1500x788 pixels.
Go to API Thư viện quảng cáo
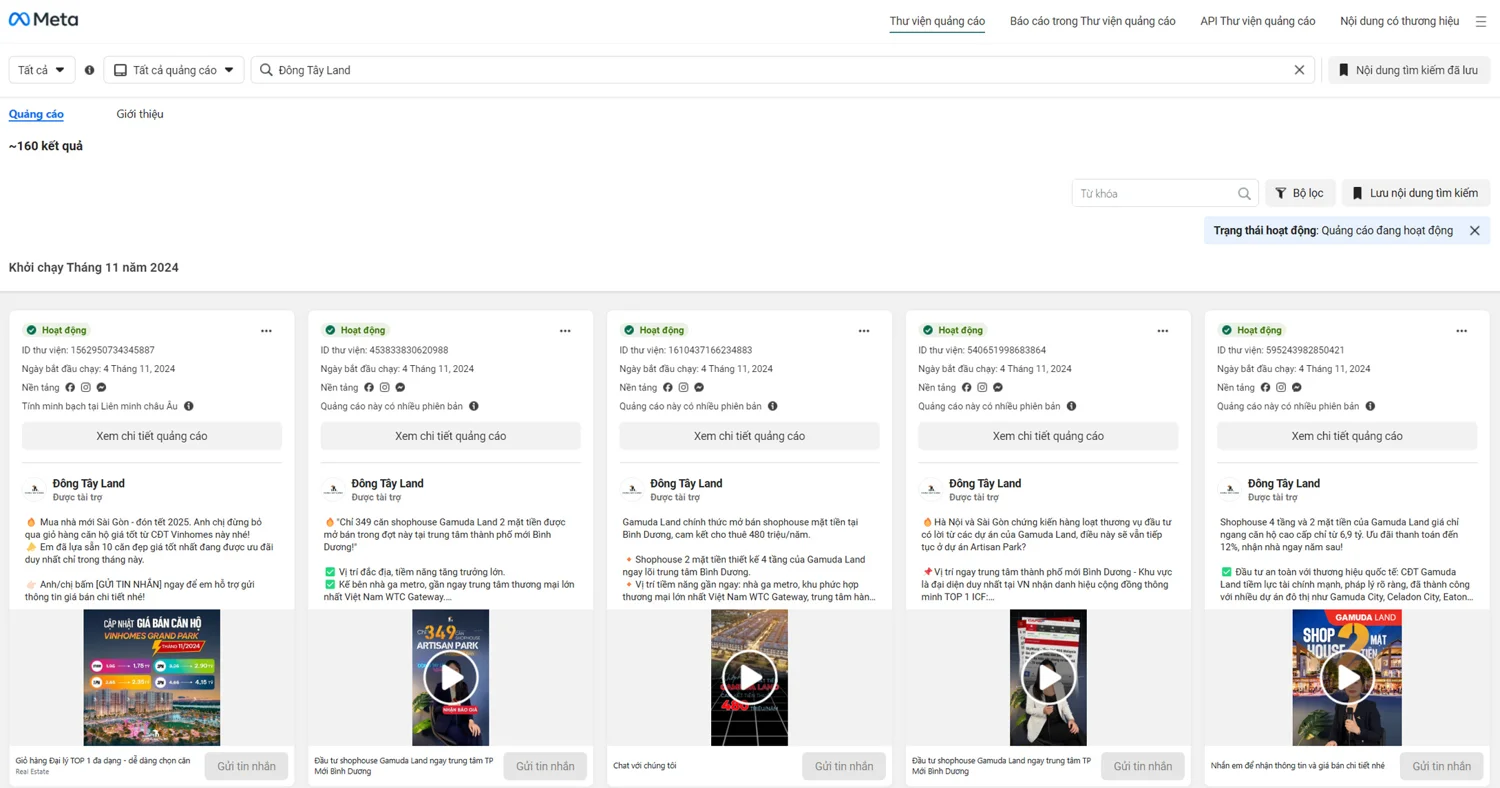pos(1257,21)
